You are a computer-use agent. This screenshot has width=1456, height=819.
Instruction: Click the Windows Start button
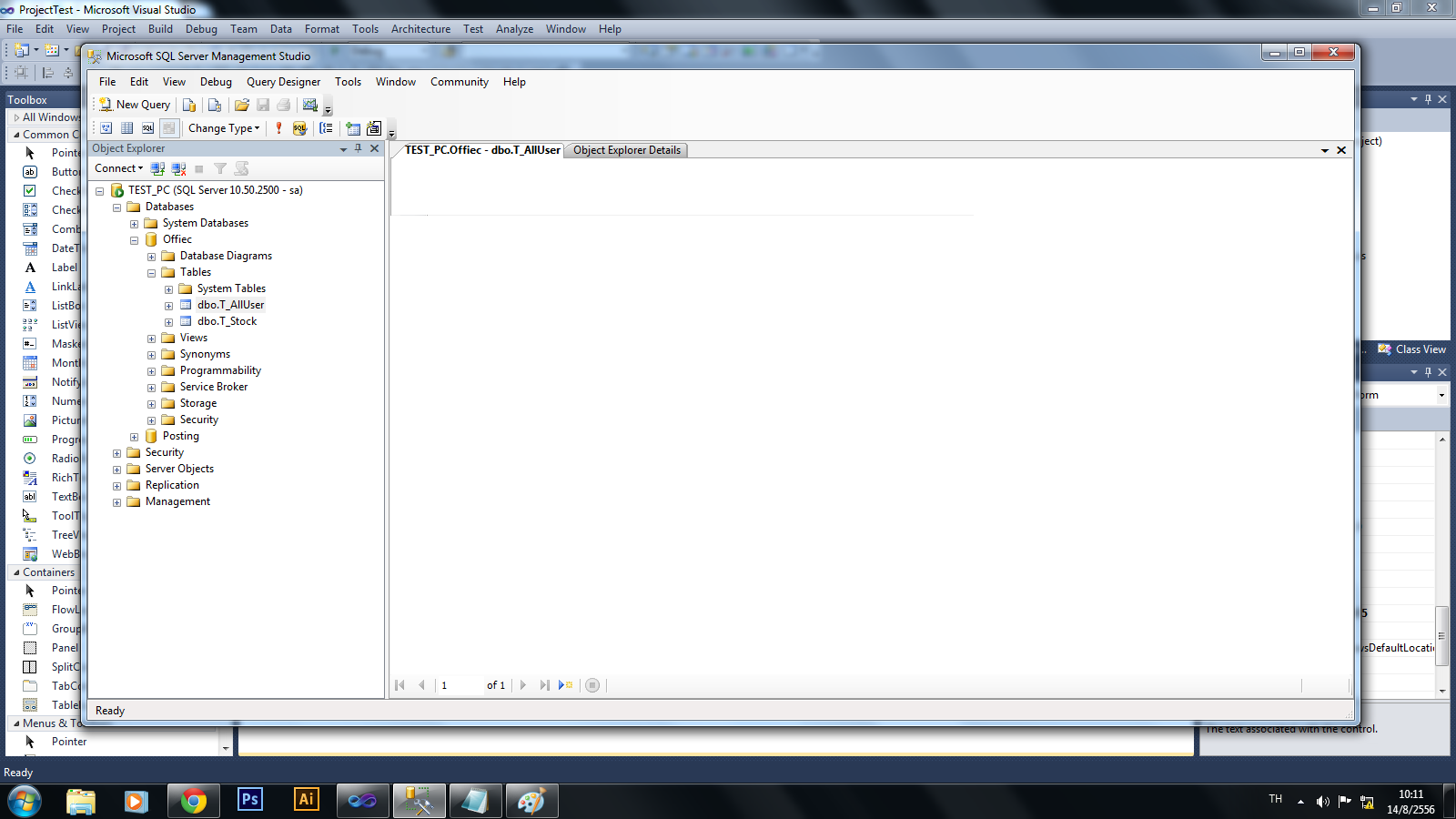tap(25, 802)
